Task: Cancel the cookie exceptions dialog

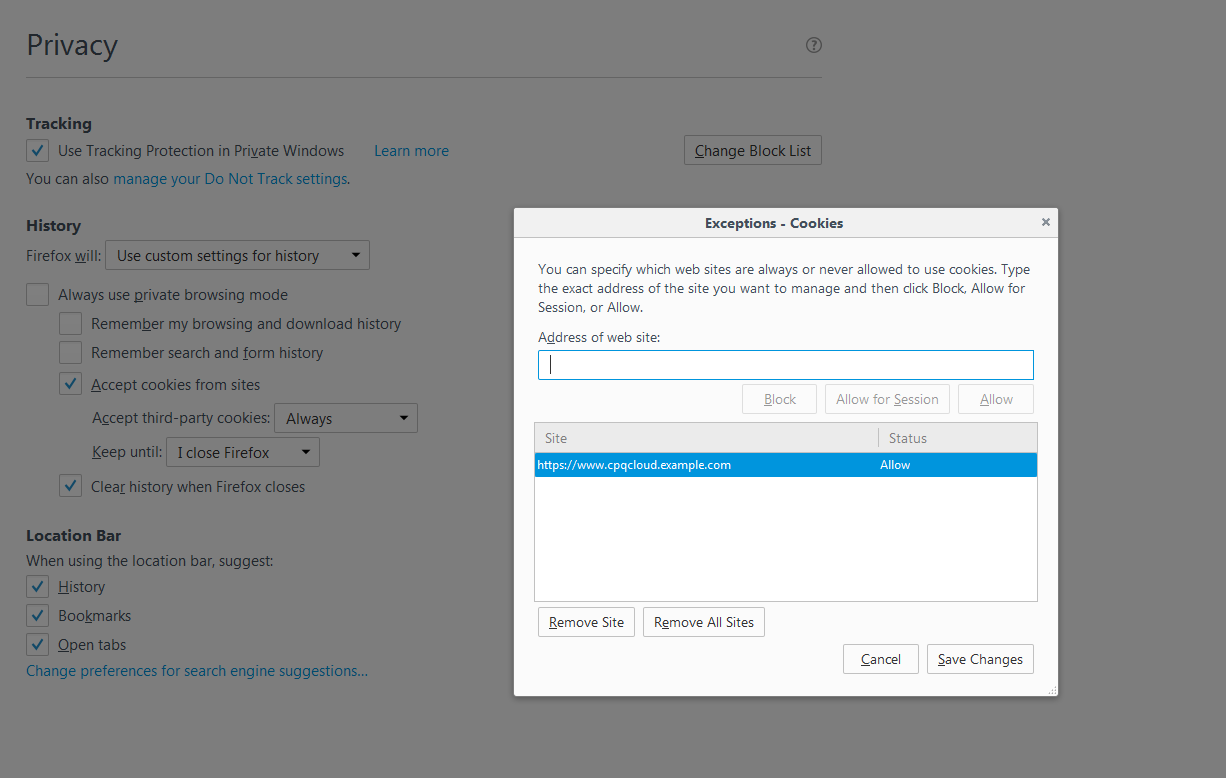Action: pos(881,659)
